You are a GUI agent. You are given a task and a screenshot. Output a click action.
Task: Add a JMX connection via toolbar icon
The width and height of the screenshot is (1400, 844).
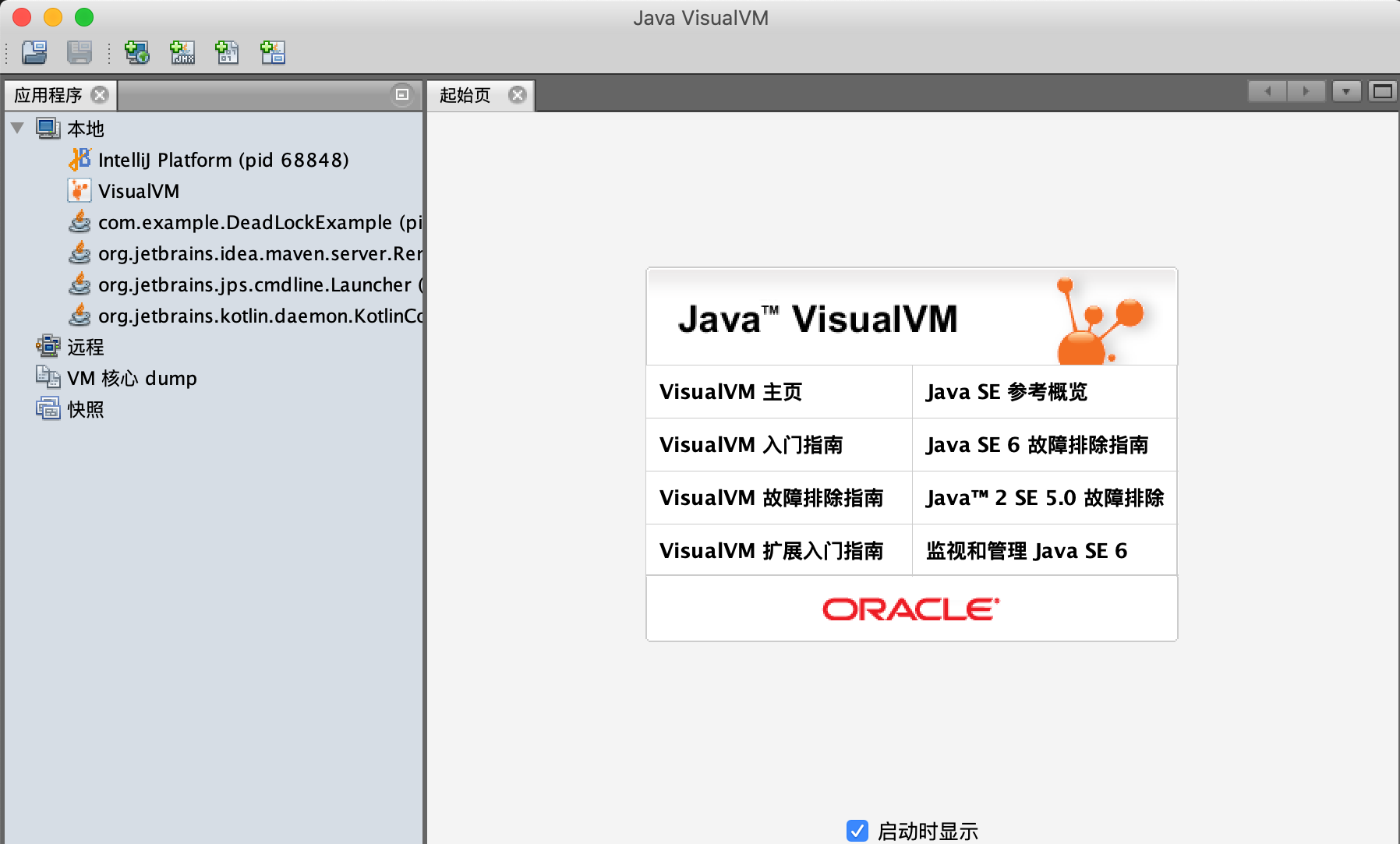pyautogui.click(x=182, y=53)
